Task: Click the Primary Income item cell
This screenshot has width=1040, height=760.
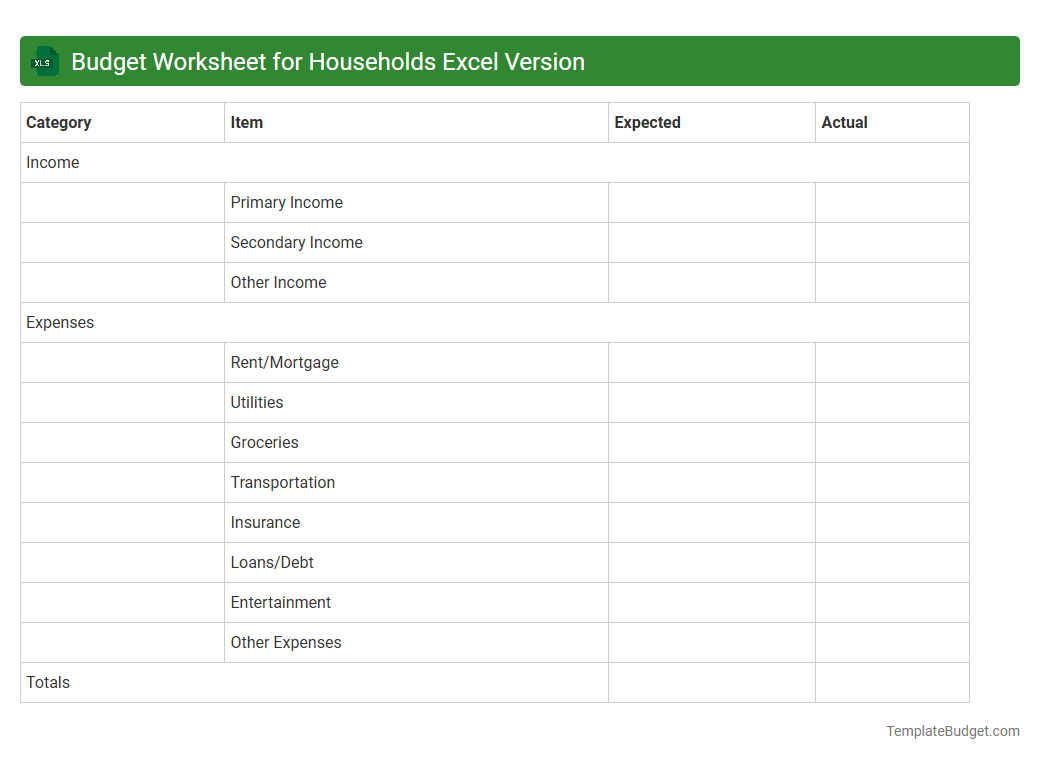Action: [x=286, y=202]
